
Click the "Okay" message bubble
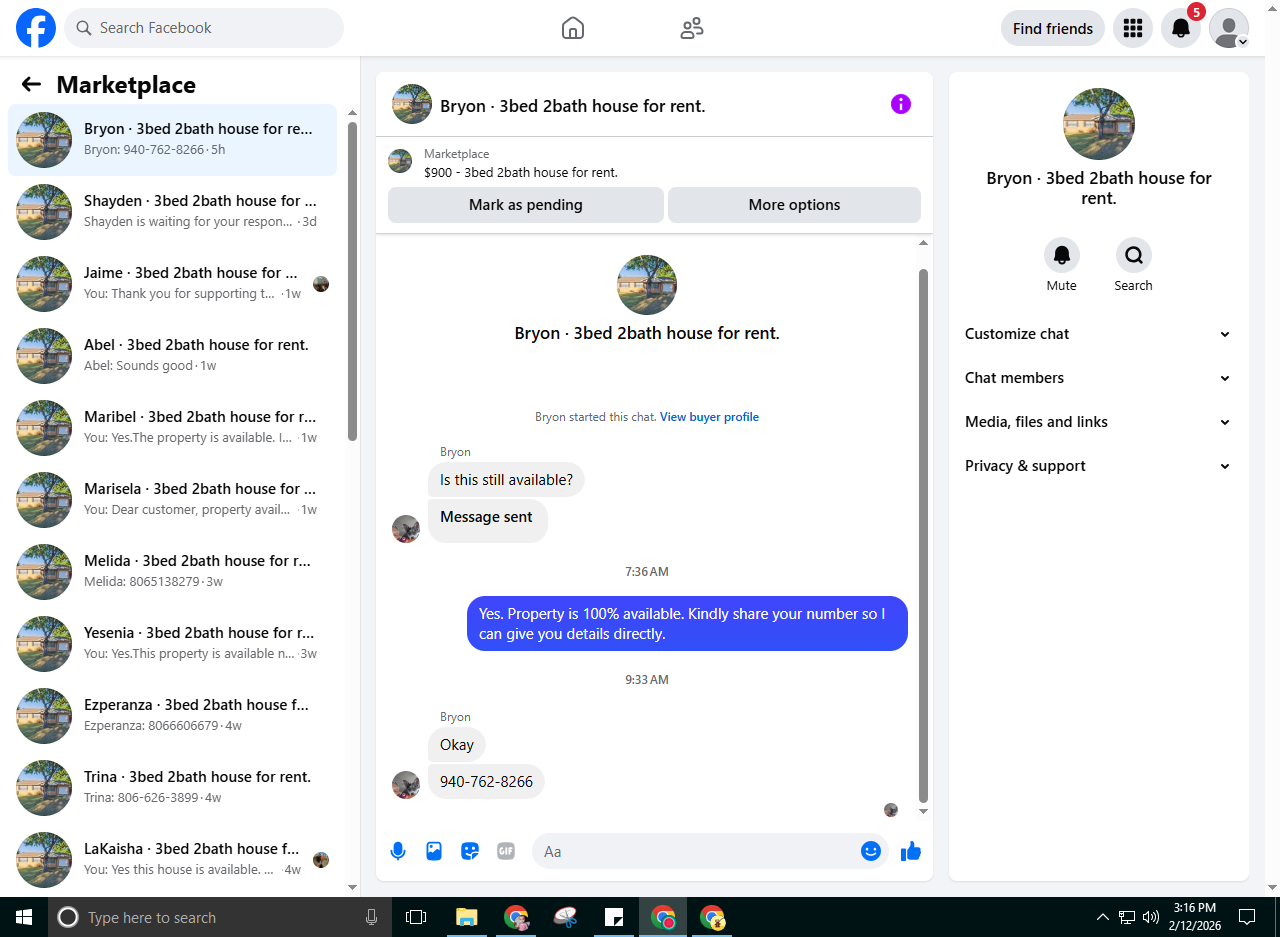457,745
